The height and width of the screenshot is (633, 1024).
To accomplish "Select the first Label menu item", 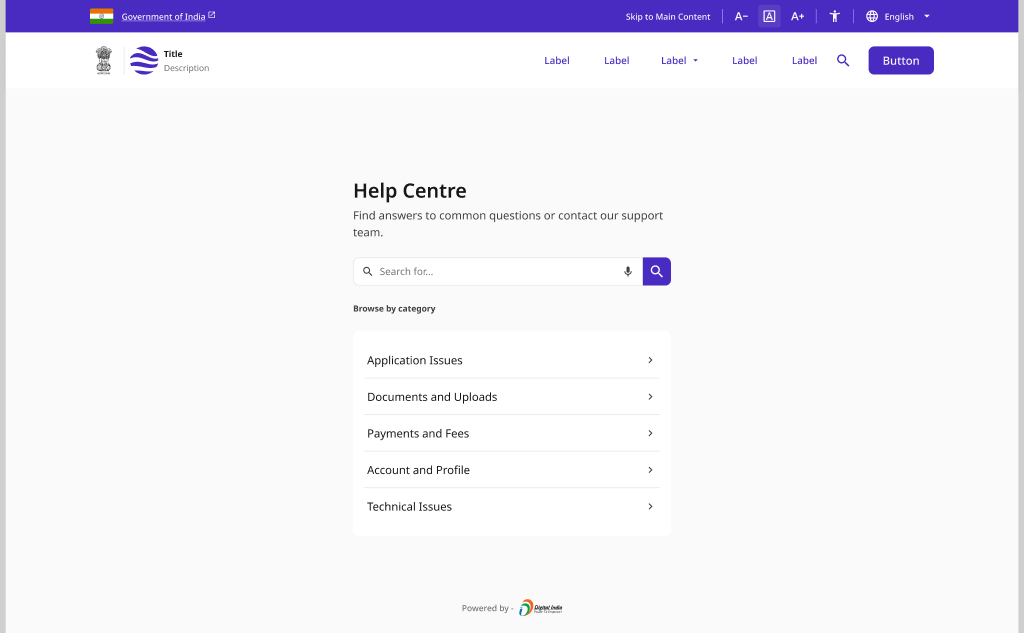I will (x=556, y=60).
